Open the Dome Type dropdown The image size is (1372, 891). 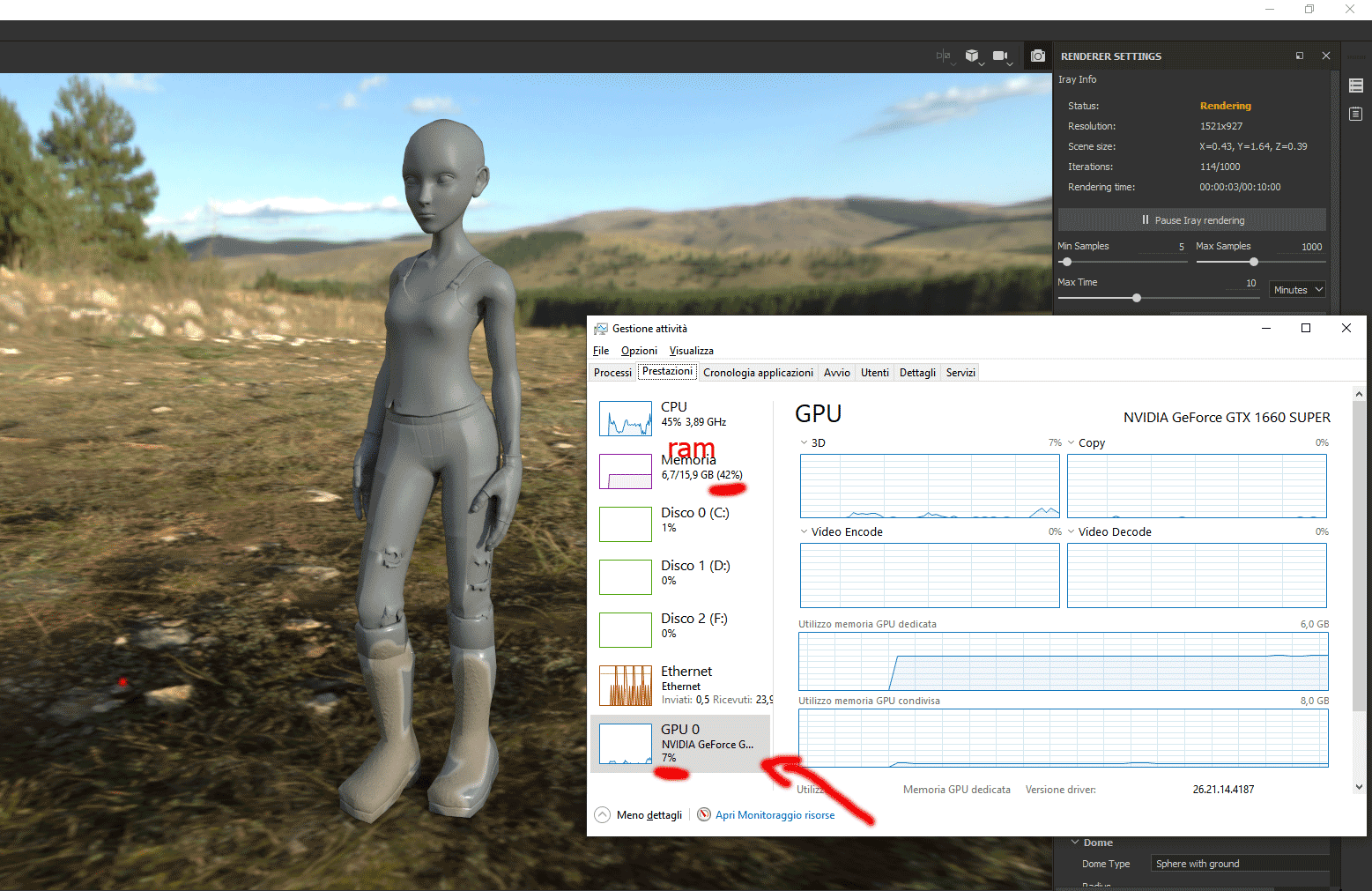[1240, 864]
